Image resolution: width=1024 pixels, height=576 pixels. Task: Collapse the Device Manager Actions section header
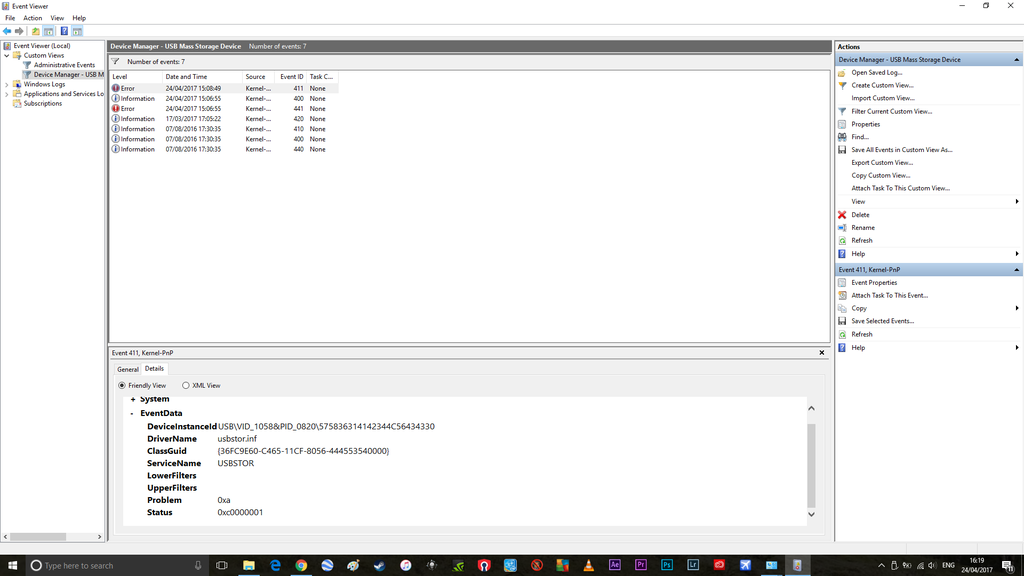coord(1016,60)
